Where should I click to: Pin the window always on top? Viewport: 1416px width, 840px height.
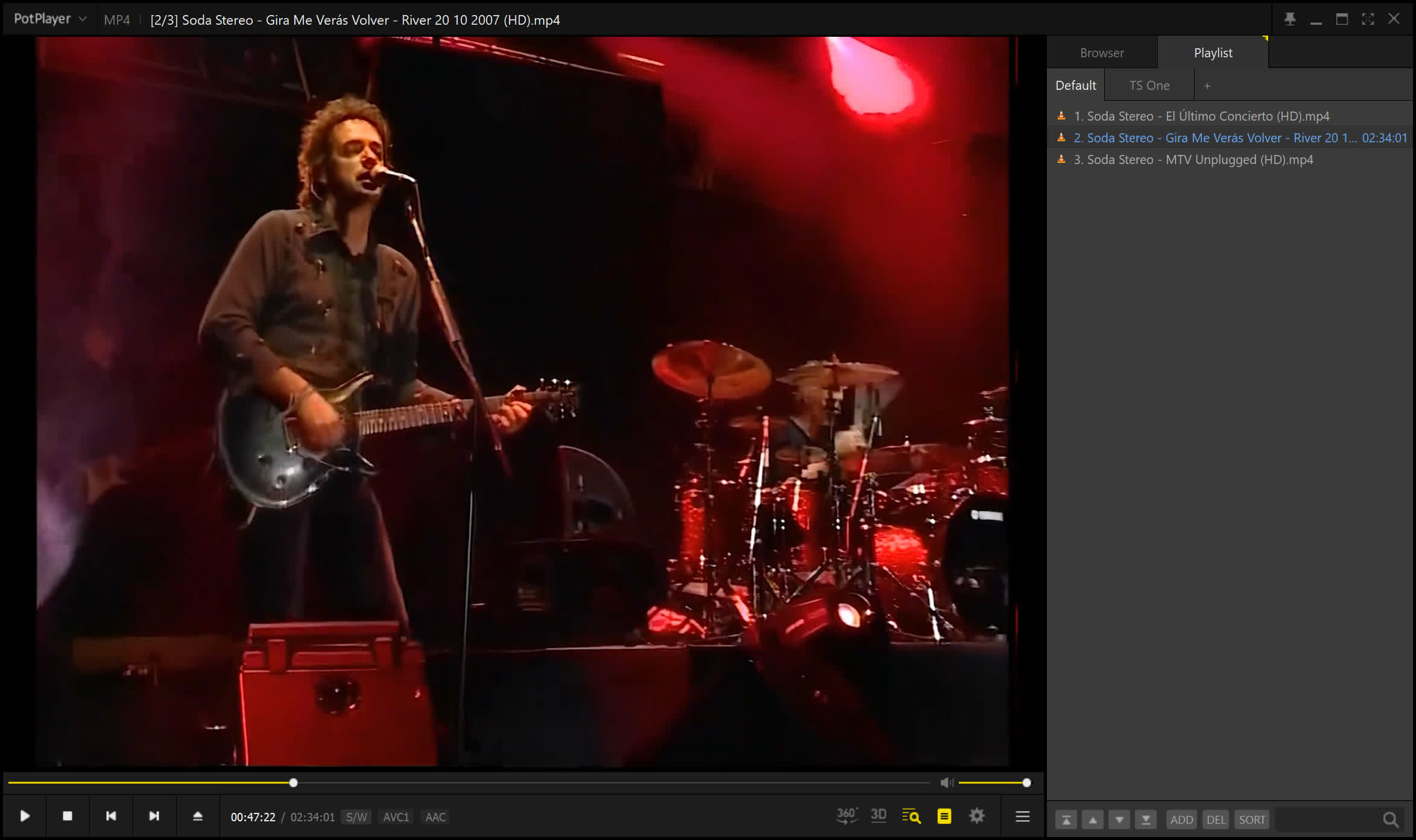tap(1290, 19)
